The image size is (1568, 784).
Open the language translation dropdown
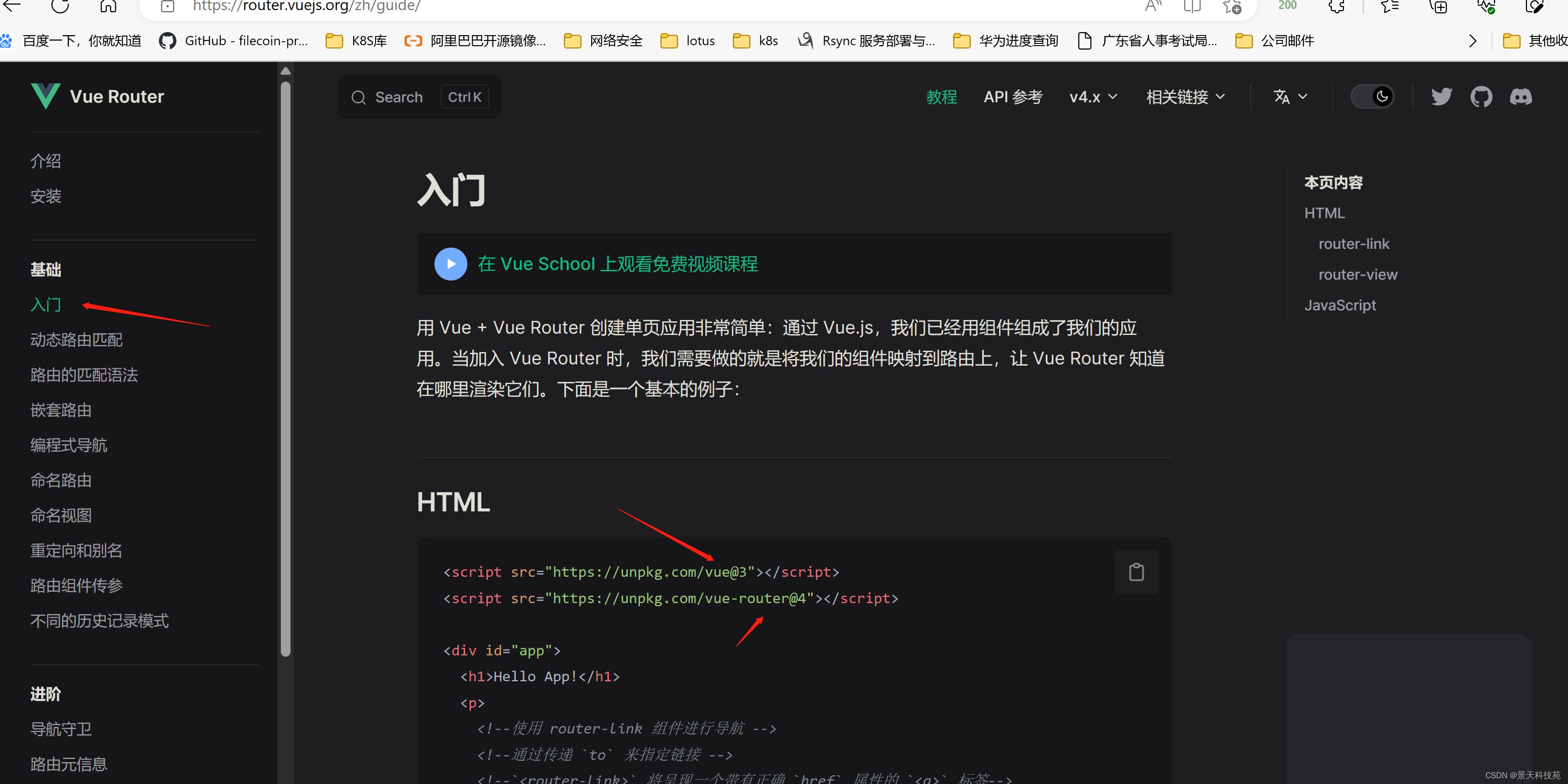tap(1291, 97)
